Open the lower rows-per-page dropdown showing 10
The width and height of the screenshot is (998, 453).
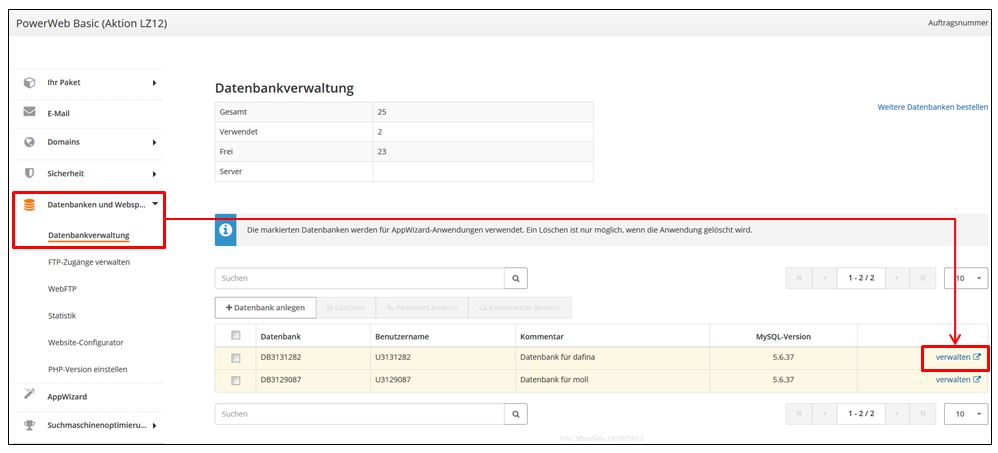pyautogui.click(x=966, y=414)
